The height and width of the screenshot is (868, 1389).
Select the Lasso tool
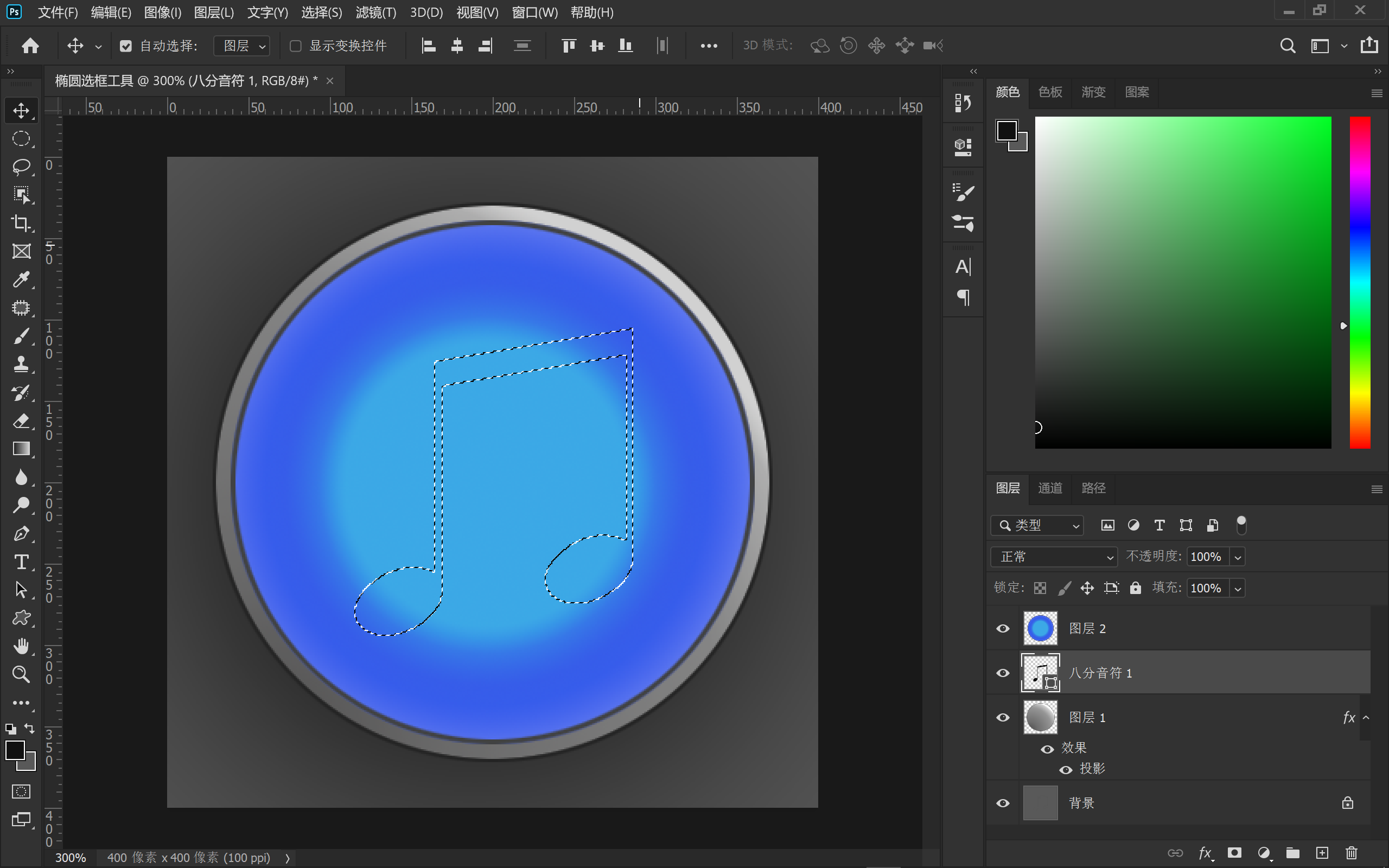[x=21, y=167]
